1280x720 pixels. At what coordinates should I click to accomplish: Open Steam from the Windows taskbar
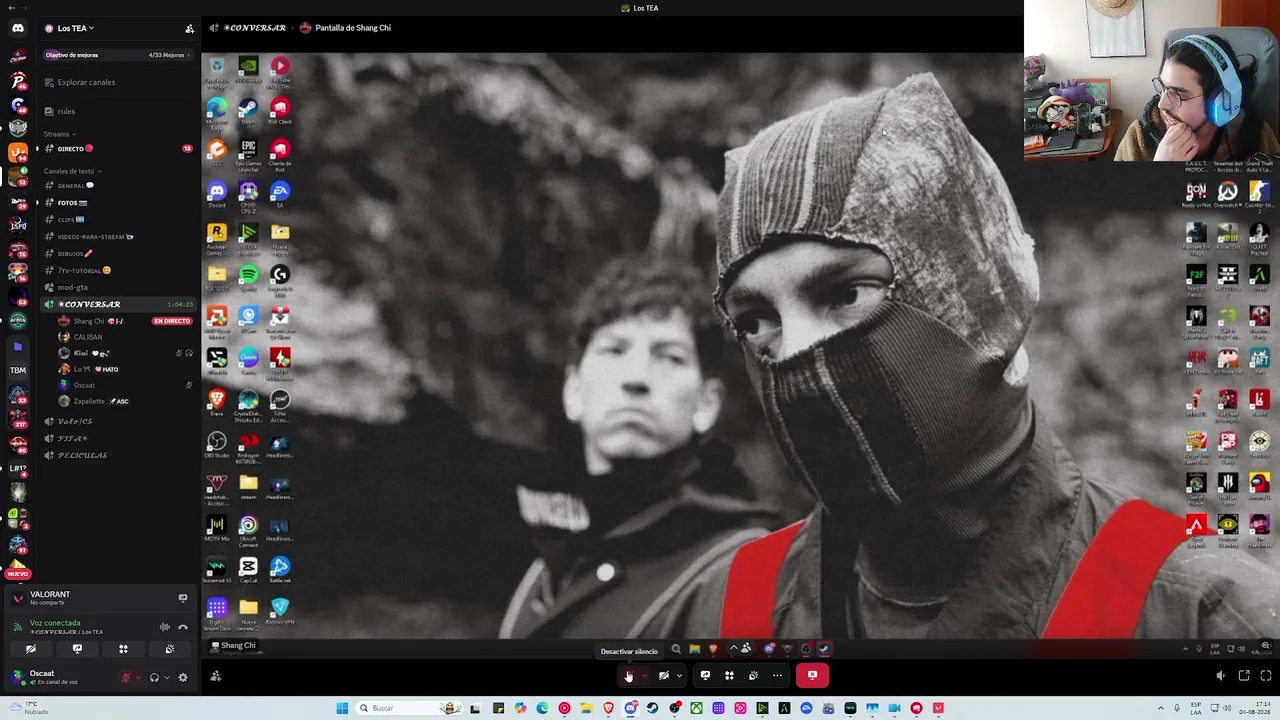(652, 708)
